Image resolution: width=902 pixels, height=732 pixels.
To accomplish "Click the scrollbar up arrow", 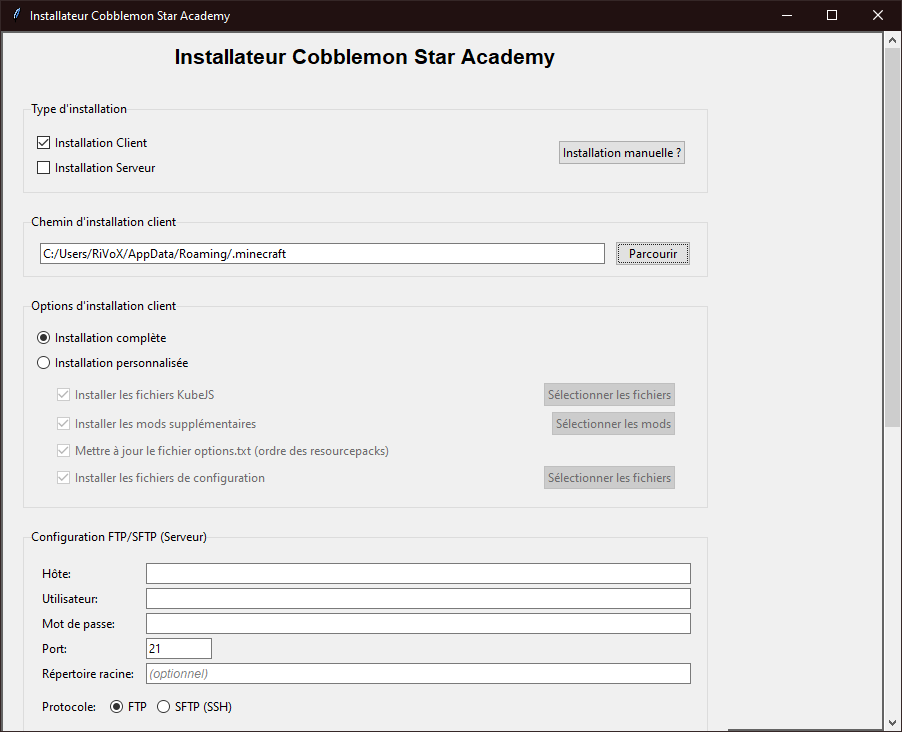I will click(892, 40).
